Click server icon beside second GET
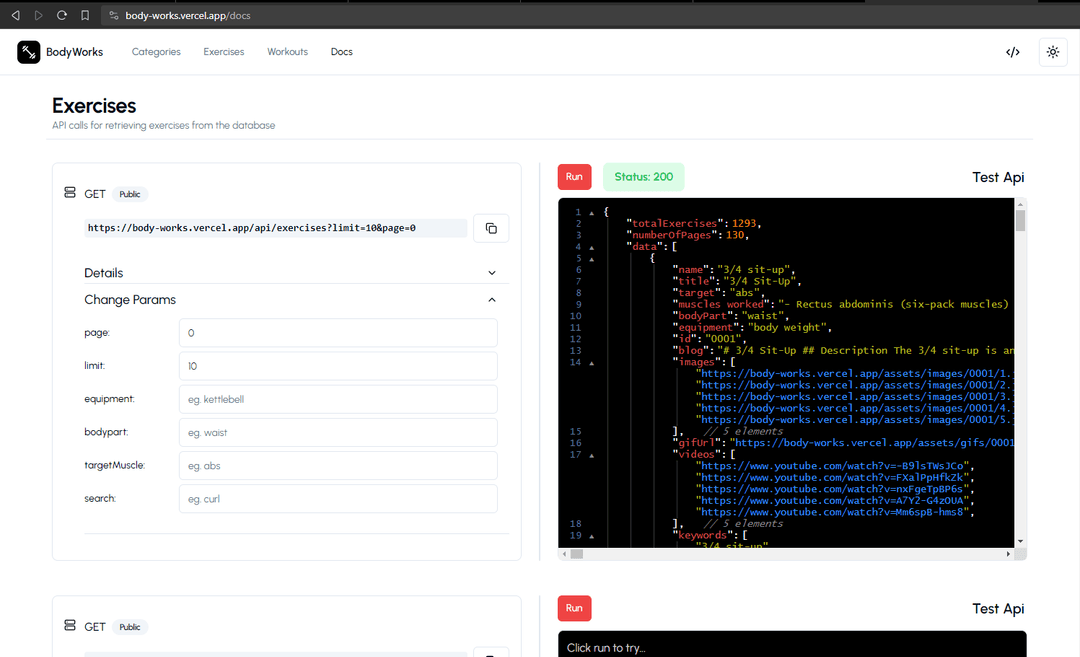This screenshot has width=1080, height=657. [x=70, y=625]
